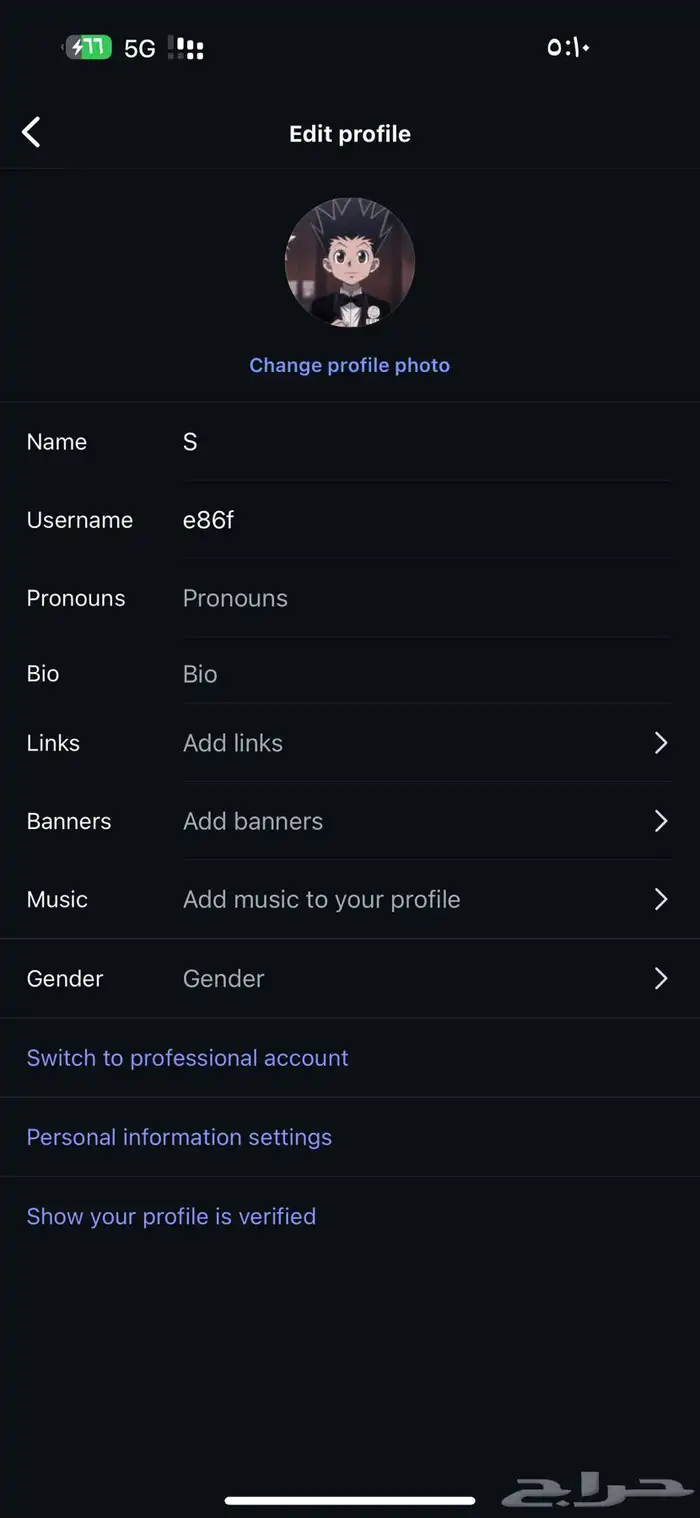Tap Change profile photo link
This screenshot has height=1518, width=700.
[349, 365]
